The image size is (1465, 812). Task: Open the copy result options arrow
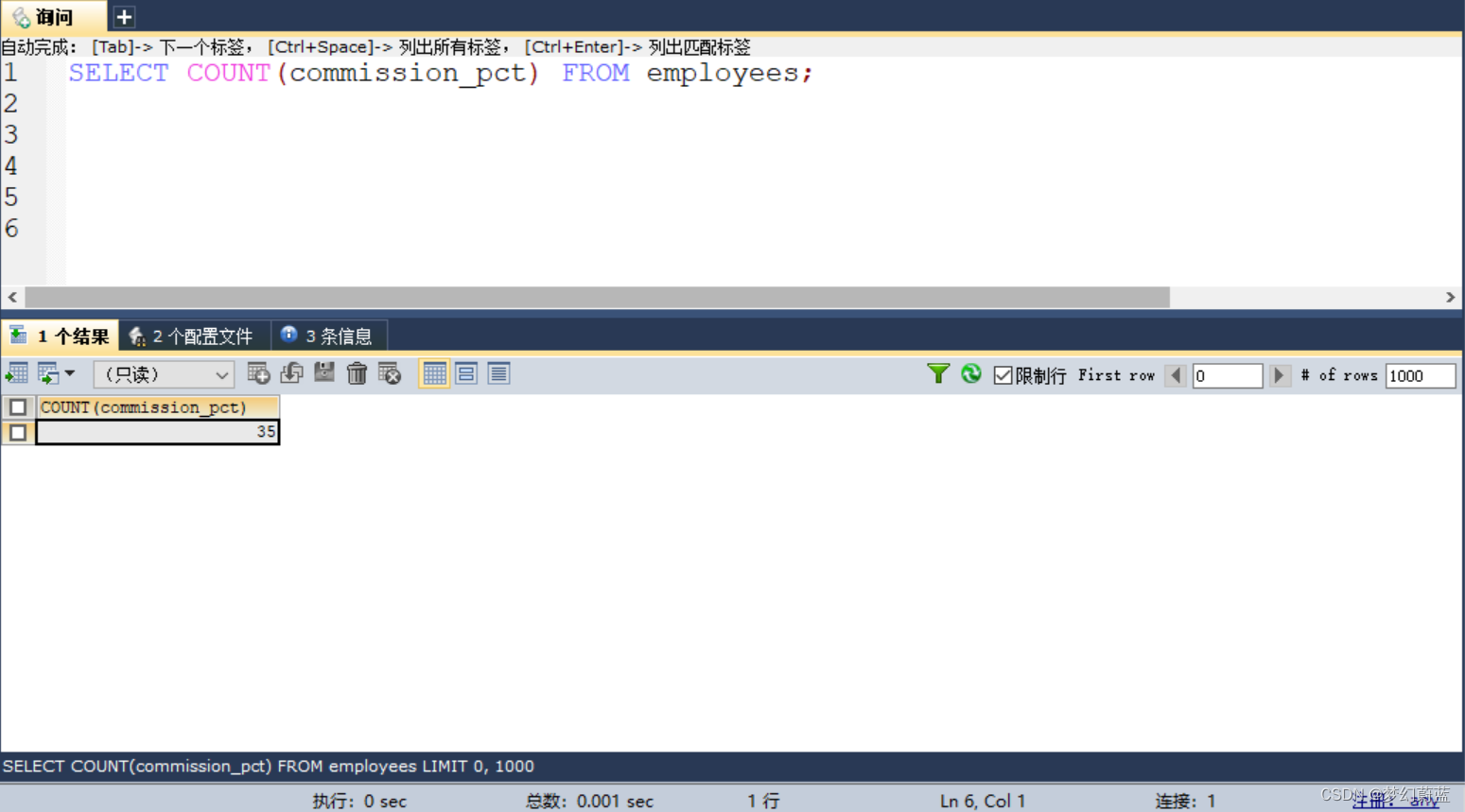point(70,374)
